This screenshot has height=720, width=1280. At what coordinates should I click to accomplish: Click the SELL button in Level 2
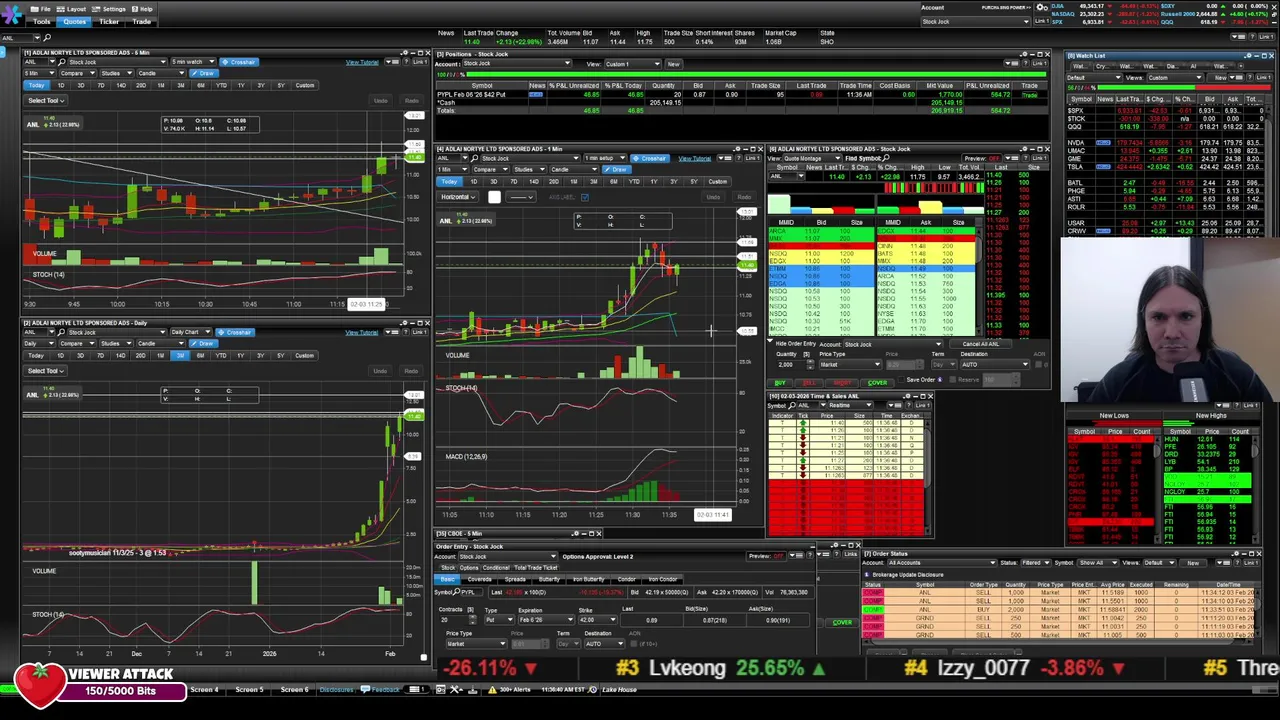tap(809, 383)
